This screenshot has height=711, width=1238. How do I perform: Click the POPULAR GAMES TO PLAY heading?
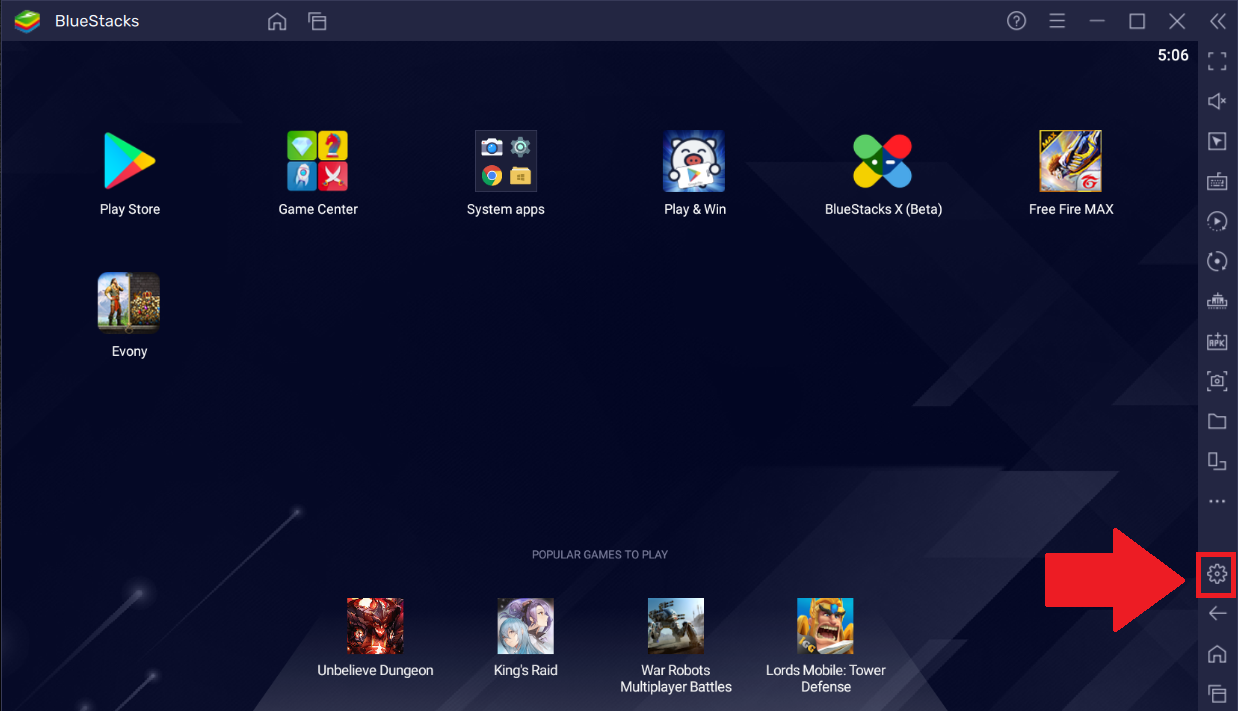(x=600, y=554)
